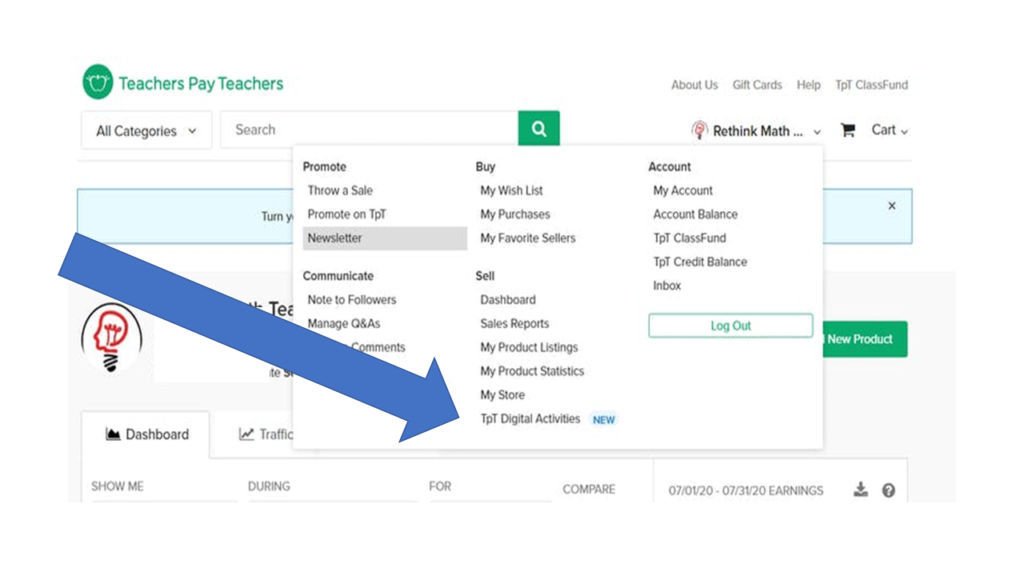Open My Product Listings
The width and height of the screenshot is (1024, 576).
tap(528, 347)
